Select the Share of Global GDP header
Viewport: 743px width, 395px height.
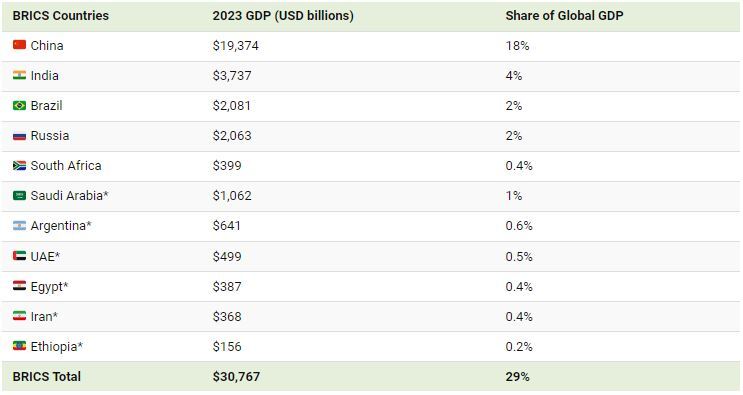click(564, 16)
